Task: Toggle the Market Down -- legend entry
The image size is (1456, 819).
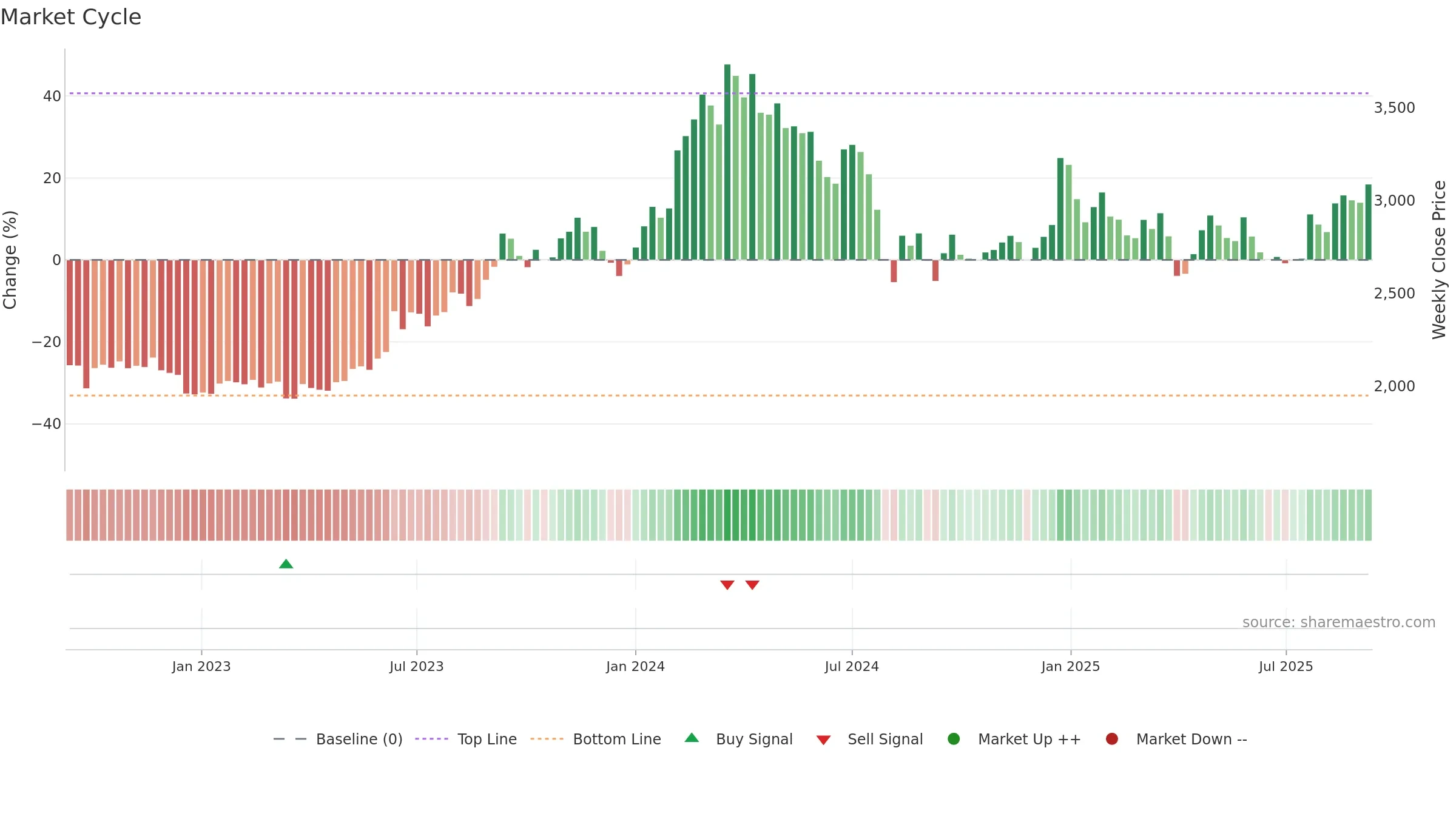Action: point(1176,739)
